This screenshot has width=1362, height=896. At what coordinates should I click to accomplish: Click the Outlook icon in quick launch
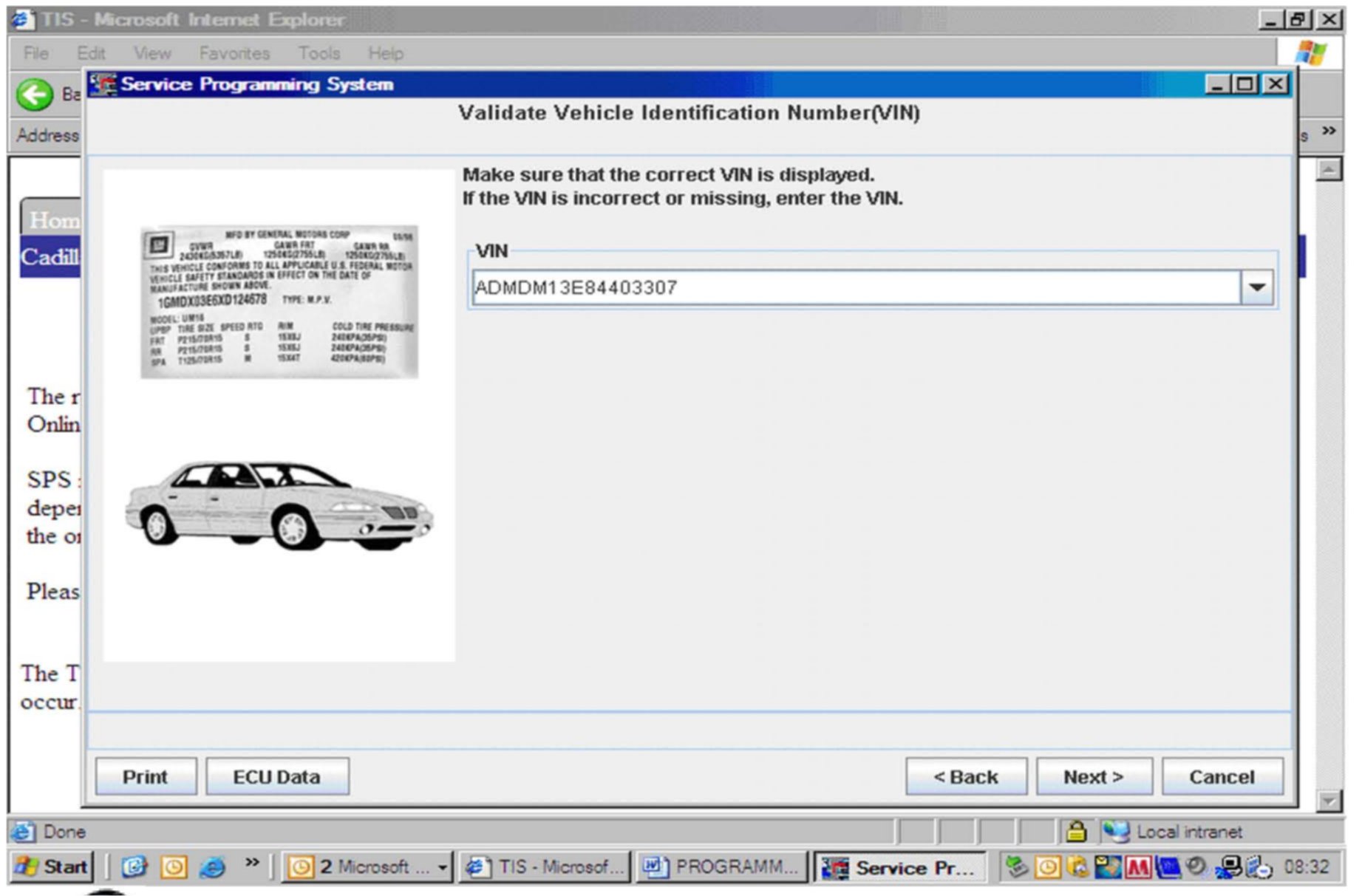(x=174, y=866)
